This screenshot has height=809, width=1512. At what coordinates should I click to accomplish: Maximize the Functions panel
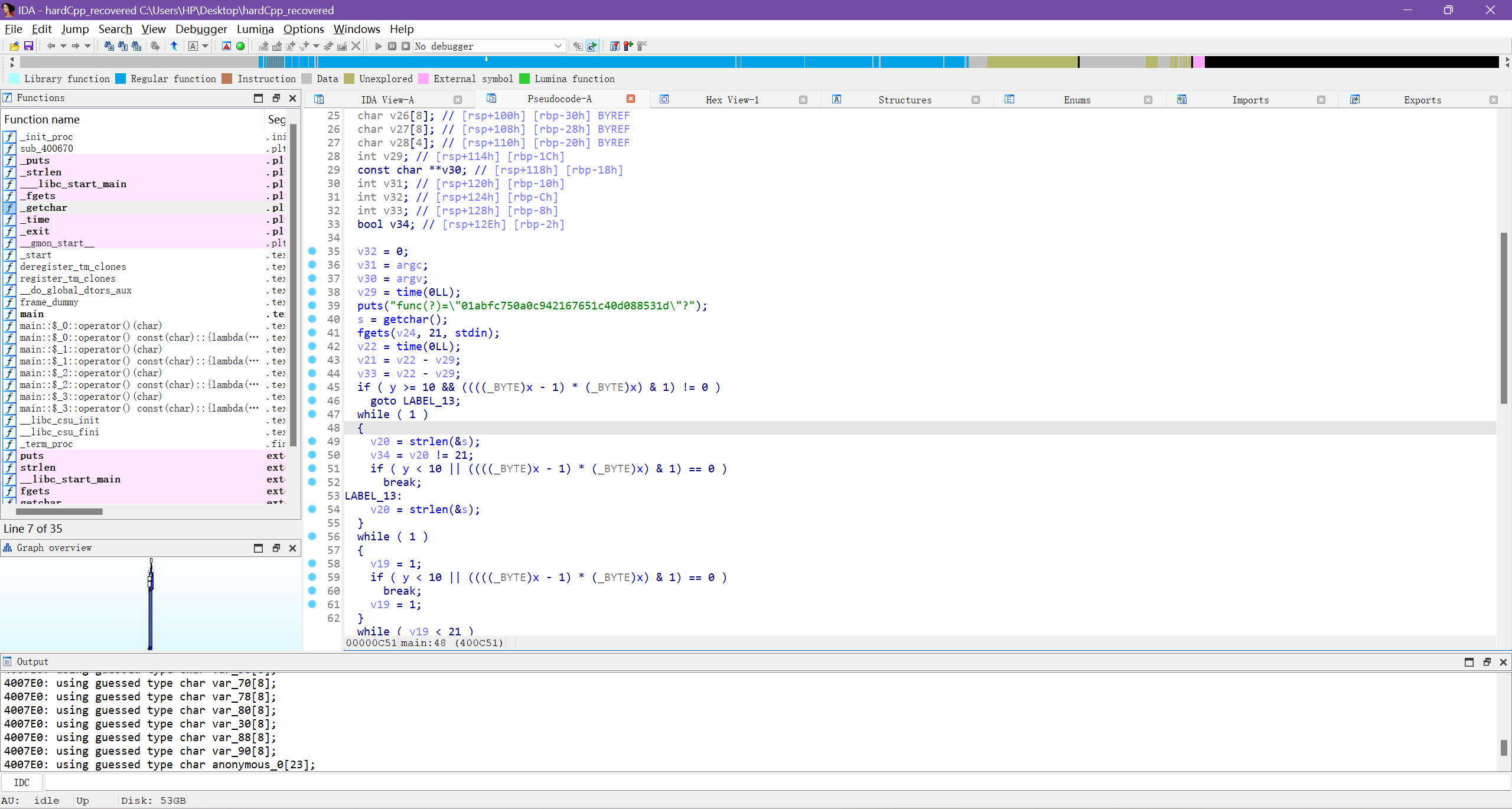click(258, 98)
